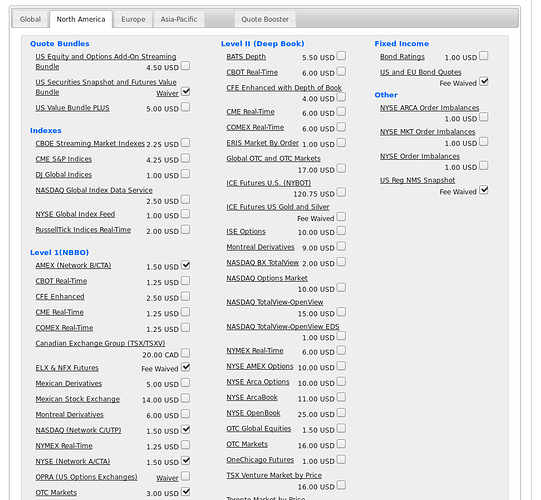The image size is (541, 500).
Task: Switch to the Global tab
Action: pyautogui.click(x=30, y=19)
